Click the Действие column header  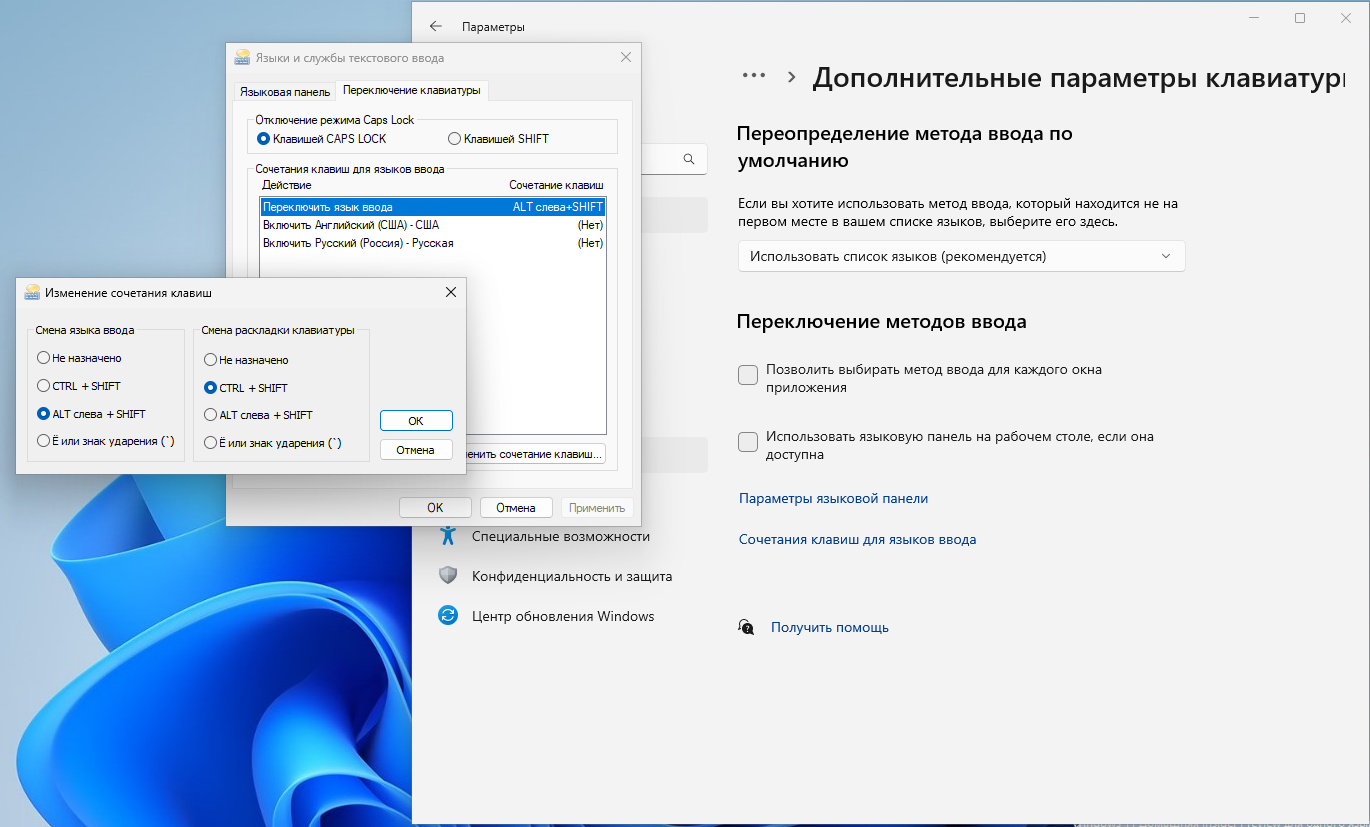coord(287,185)
